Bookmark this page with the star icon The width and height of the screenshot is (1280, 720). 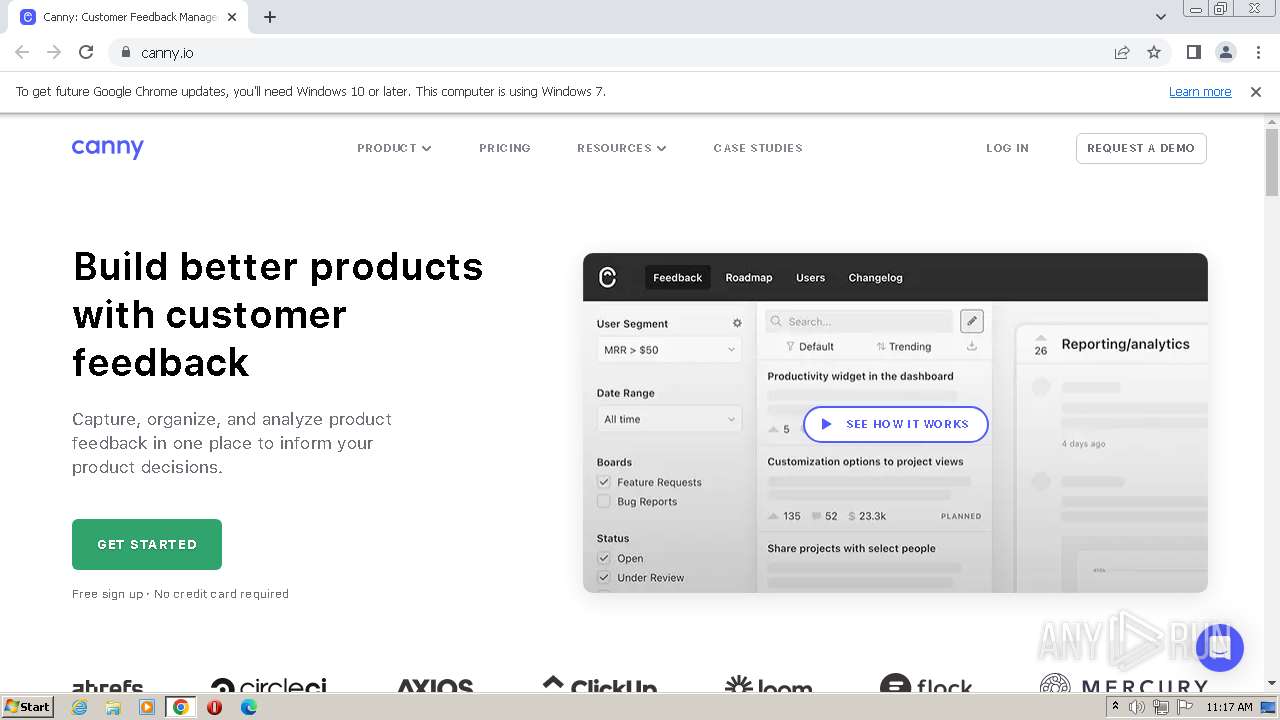pyautogui.click(x=1154, y=52)
